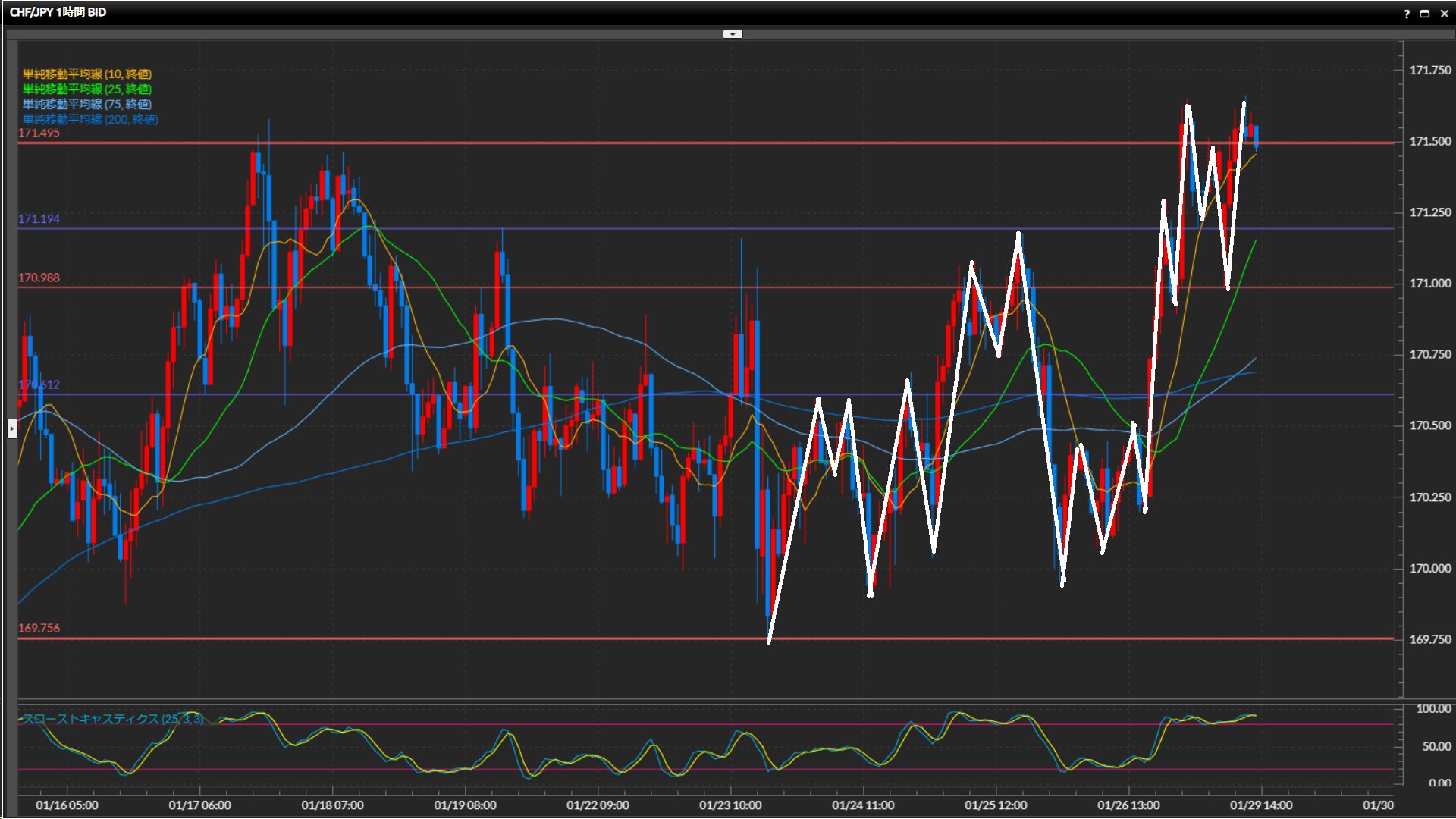Select the purple 170.612 horizontal line label
The height and width of the screenshot is (819, 1456).
[39, 384]
